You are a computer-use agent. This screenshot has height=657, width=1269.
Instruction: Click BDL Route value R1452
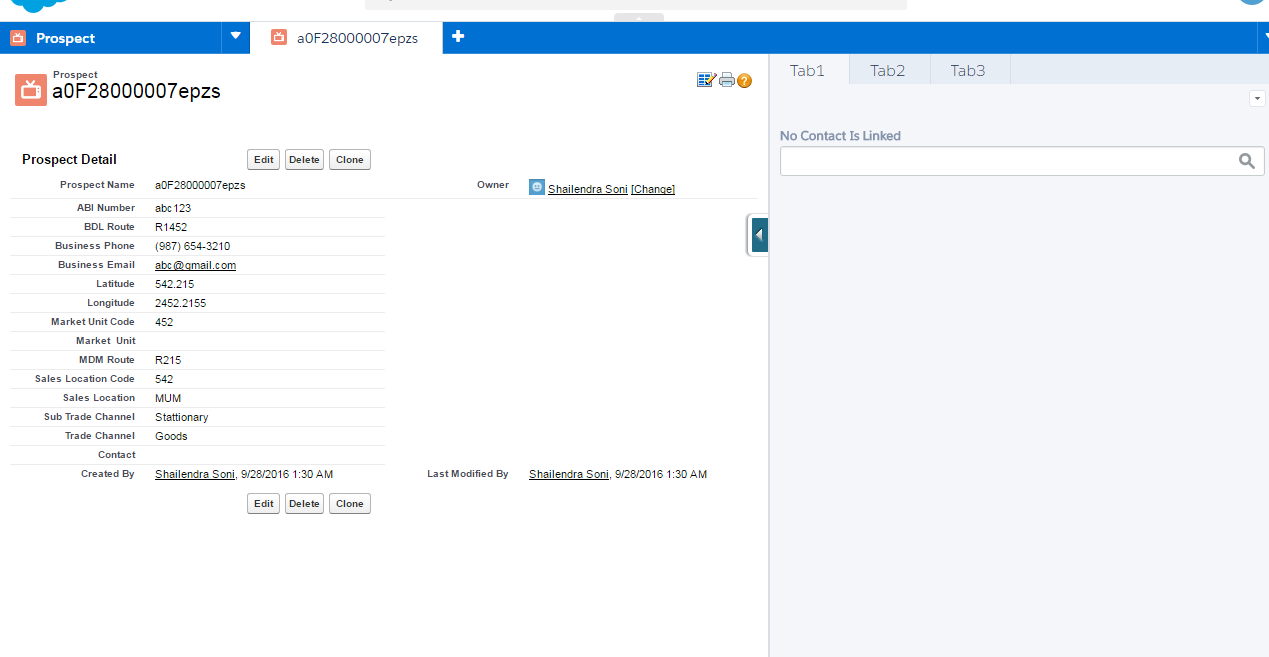tap(171, 227)
